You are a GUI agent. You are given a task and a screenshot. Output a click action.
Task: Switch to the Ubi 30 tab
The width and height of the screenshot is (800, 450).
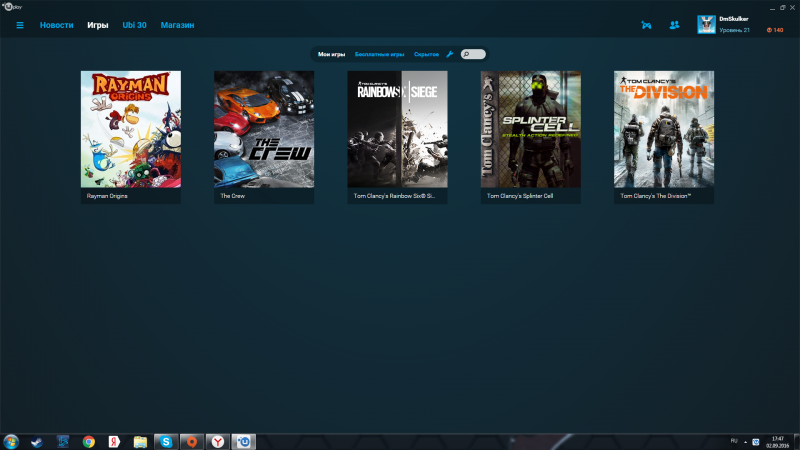pyautogui.click(x=134, y=25)
